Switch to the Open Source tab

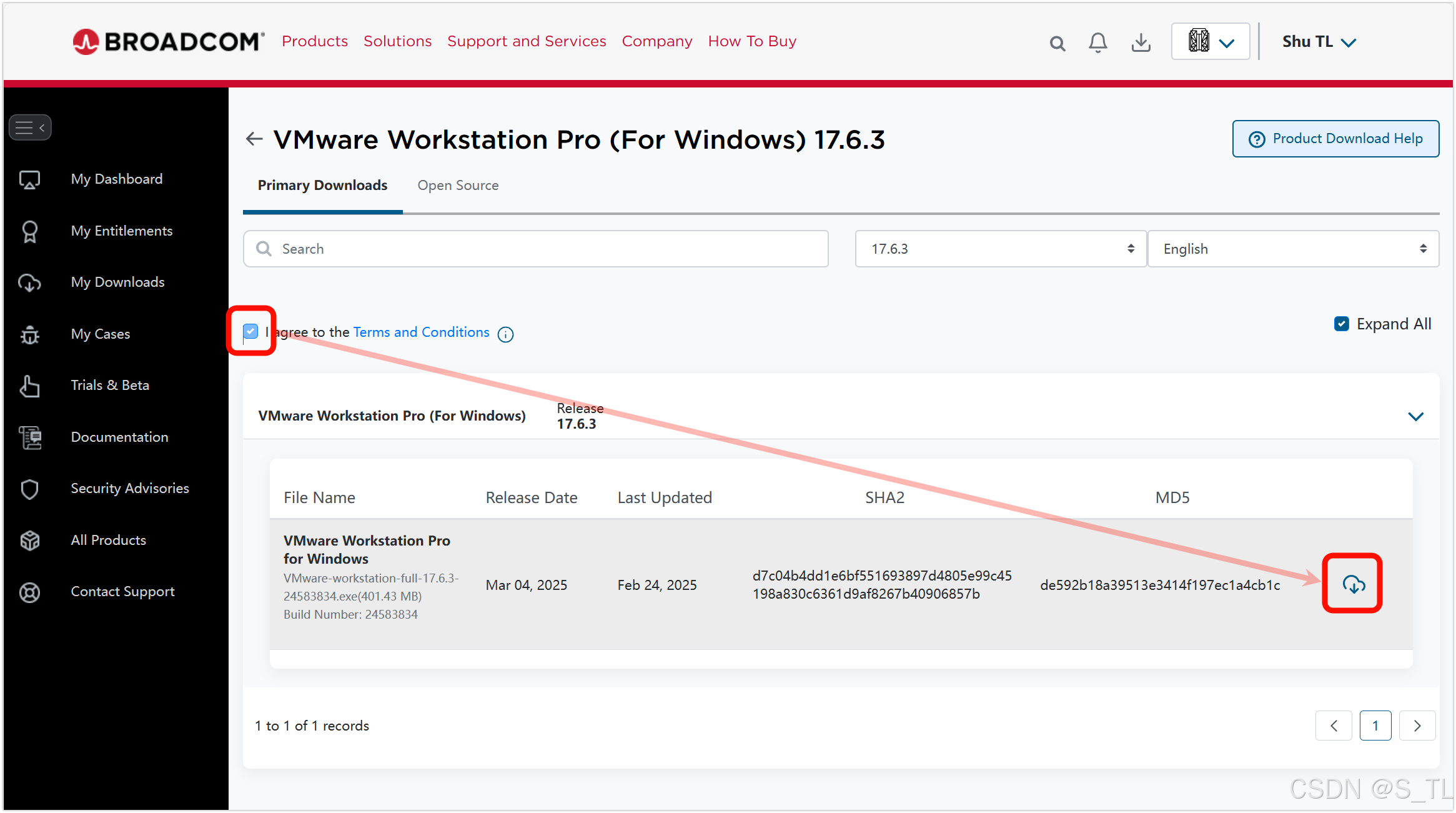[458, 186]
